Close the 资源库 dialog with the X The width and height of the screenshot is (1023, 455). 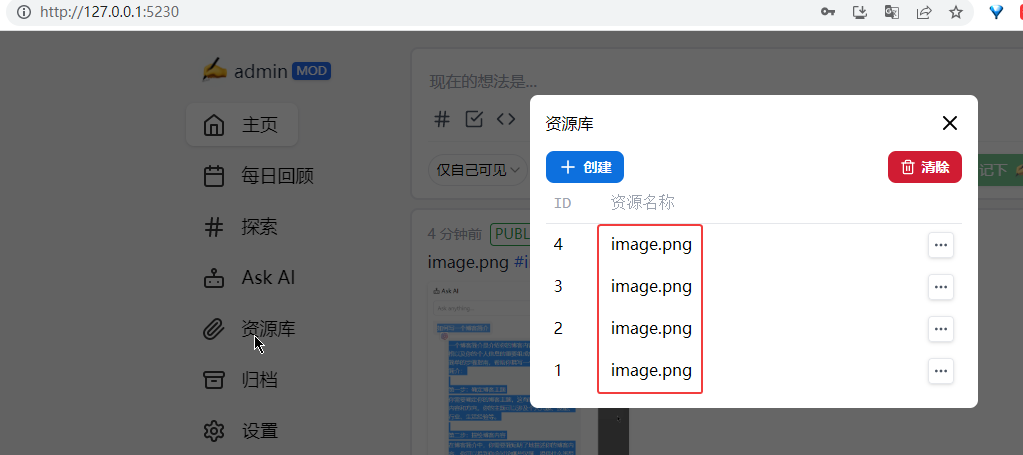coord(949,123)
